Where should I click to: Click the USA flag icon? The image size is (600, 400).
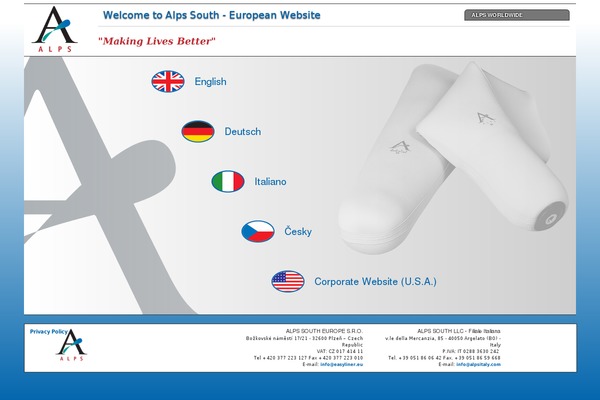pyautogui.click(x=288, y=281)
